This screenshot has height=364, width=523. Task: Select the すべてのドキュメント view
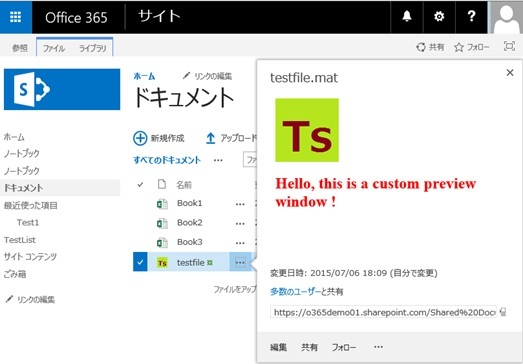tap(167, 160)
